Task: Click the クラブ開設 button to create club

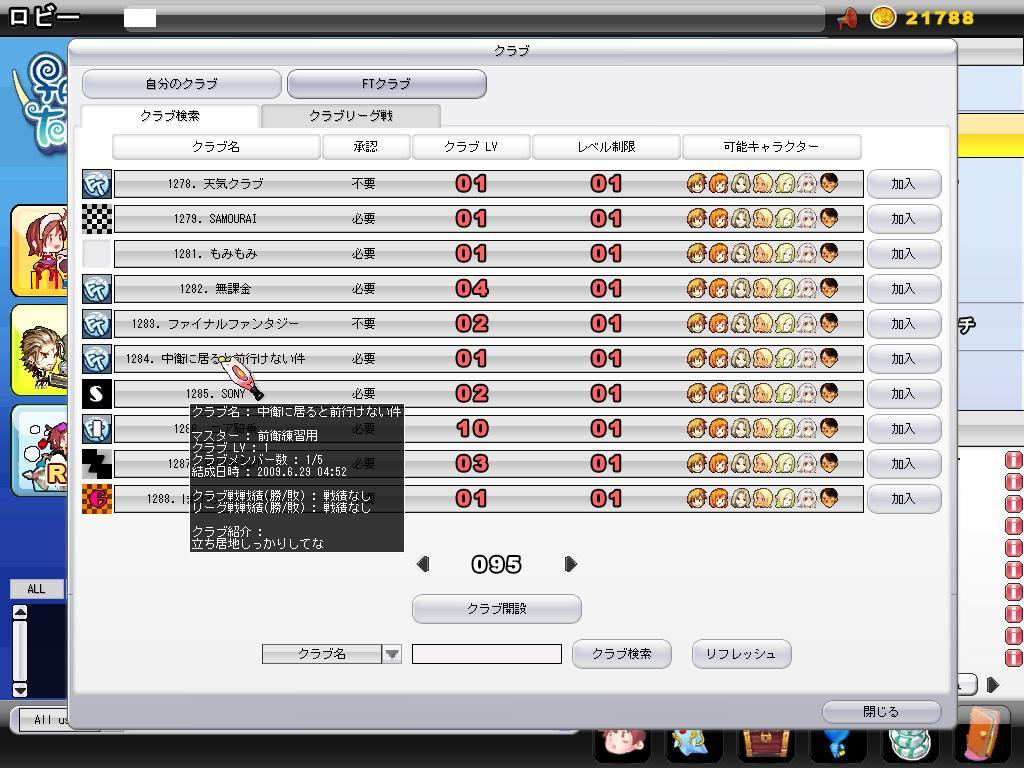Action: pyautogui.click(x=496, y=608)
